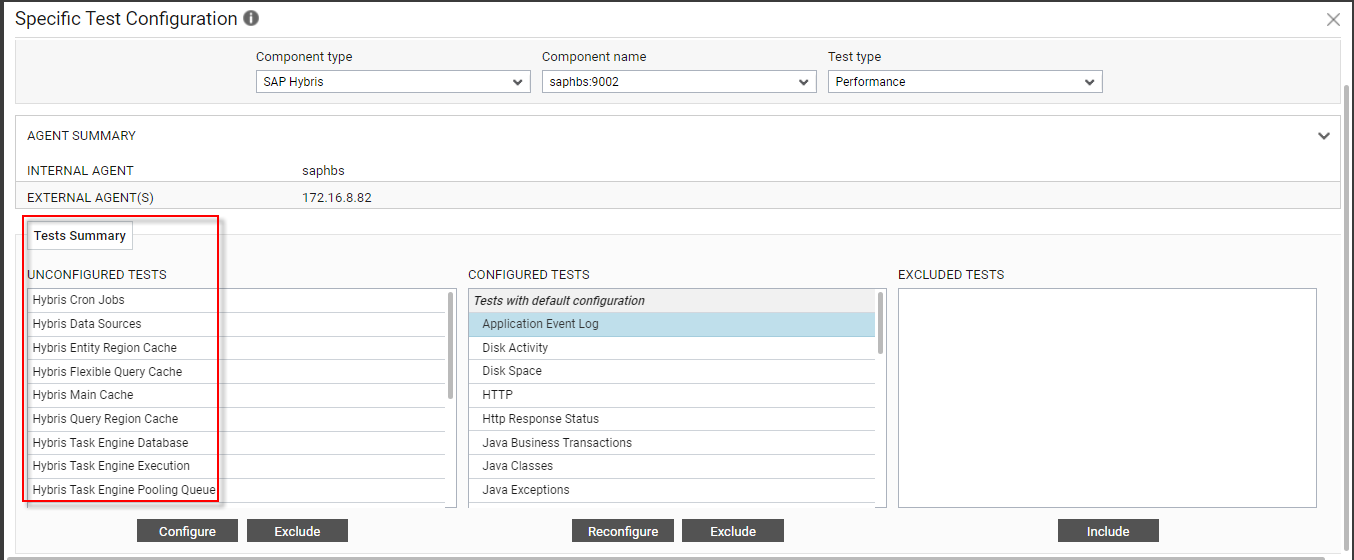
Task: Select Http Response Status test
Action: pos(672,419)
